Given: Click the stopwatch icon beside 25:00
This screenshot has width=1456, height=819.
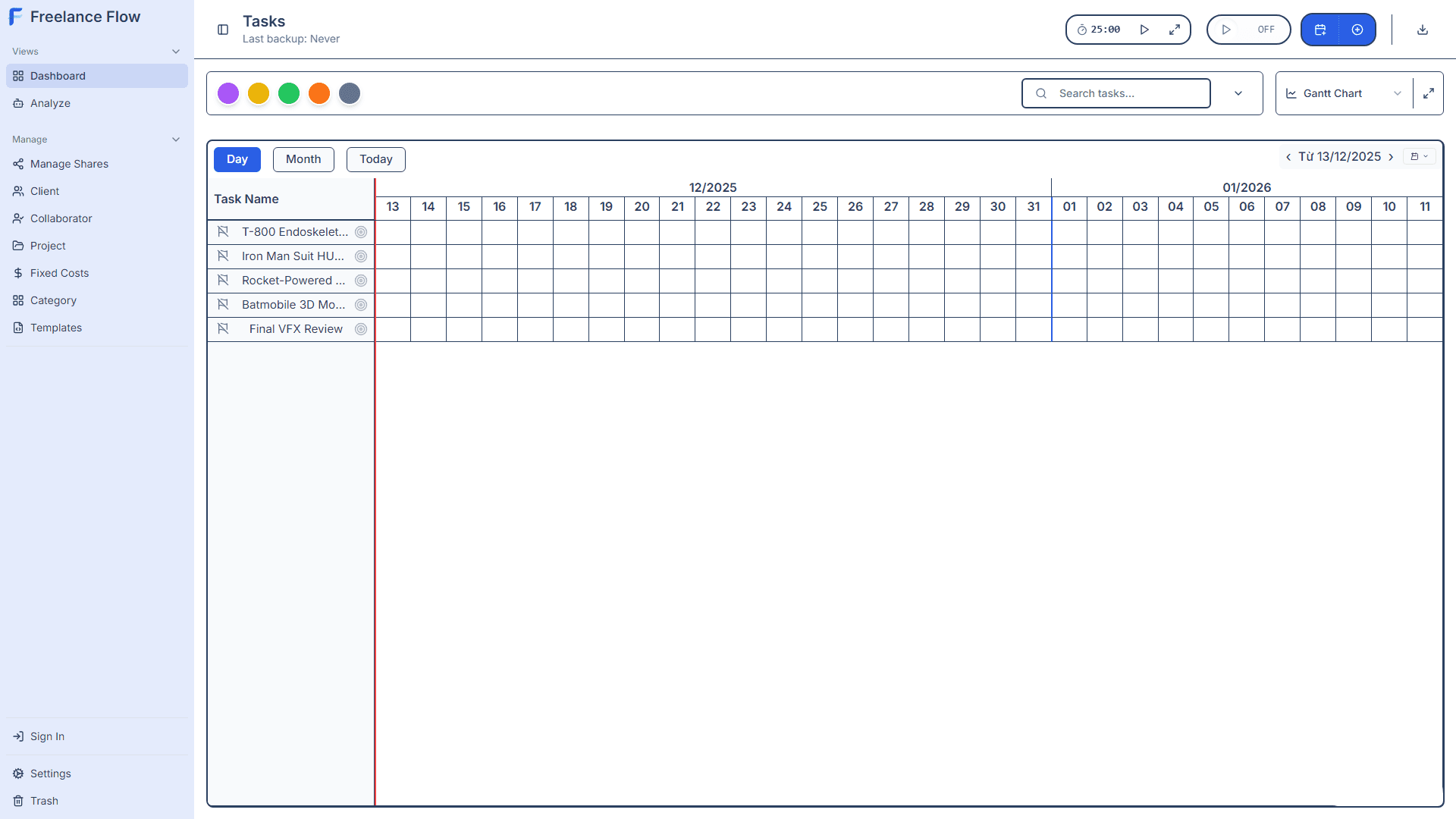Looking at the screenshot, I should [x=1081, y=30].
